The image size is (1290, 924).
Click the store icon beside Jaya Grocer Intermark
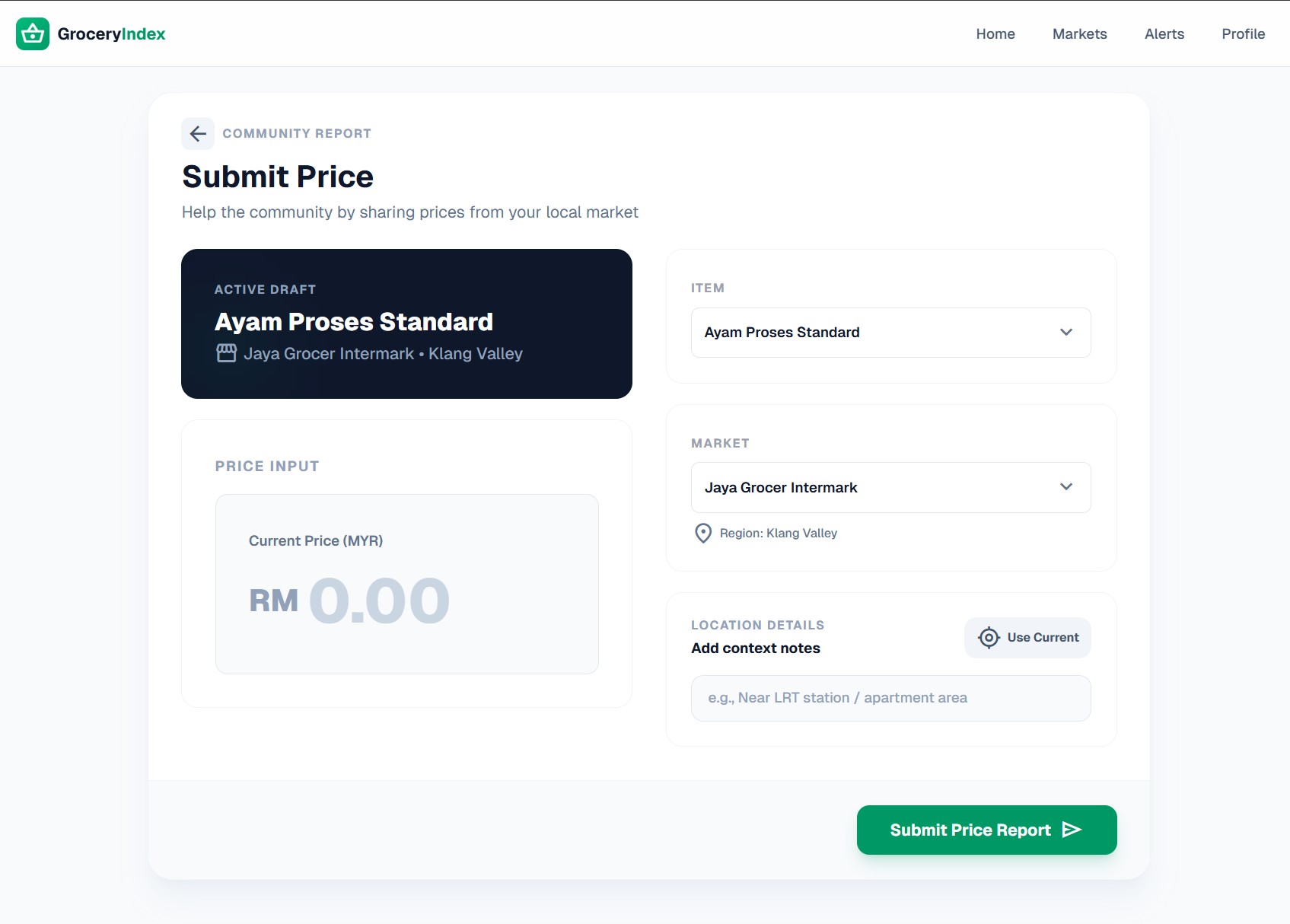tap(227, 353)
